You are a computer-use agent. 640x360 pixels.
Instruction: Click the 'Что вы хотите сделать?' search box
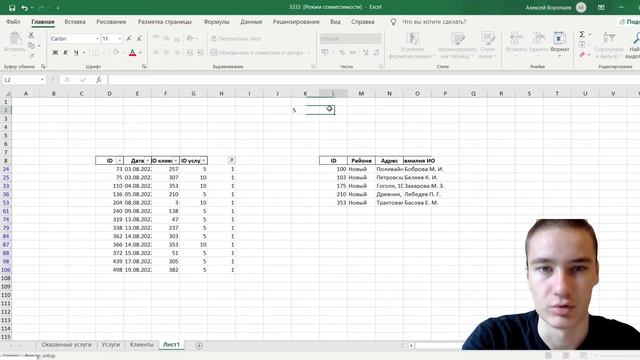point(434,22)
